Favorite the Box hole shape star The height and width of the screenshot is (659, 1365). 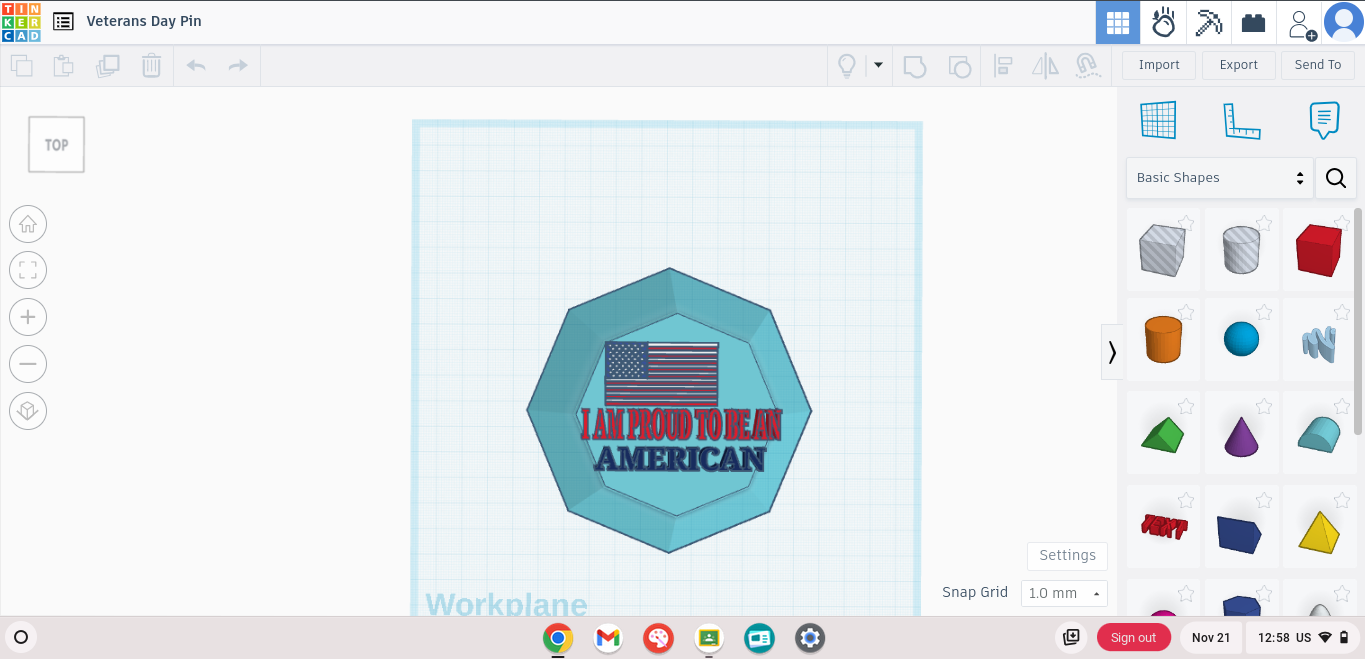1186,222
